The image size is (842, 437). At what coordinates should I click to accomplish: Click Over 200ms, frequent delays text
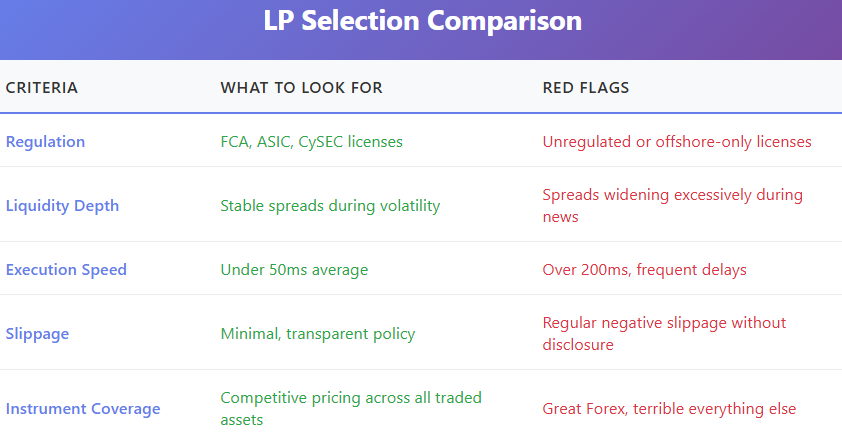644,270
